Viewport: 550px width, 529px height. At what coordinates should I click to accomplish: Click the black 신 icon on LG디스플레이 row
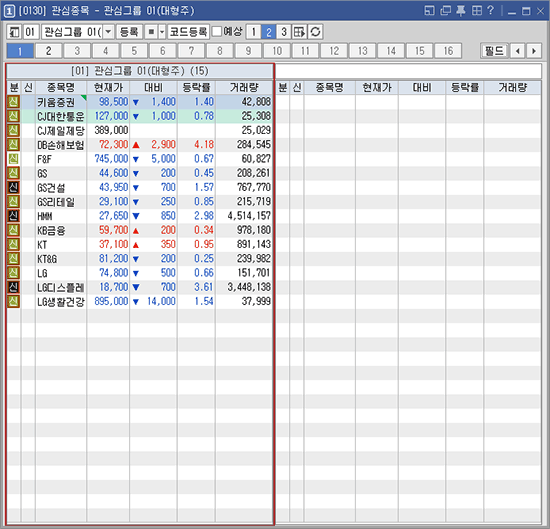click(x=13, y=287)
